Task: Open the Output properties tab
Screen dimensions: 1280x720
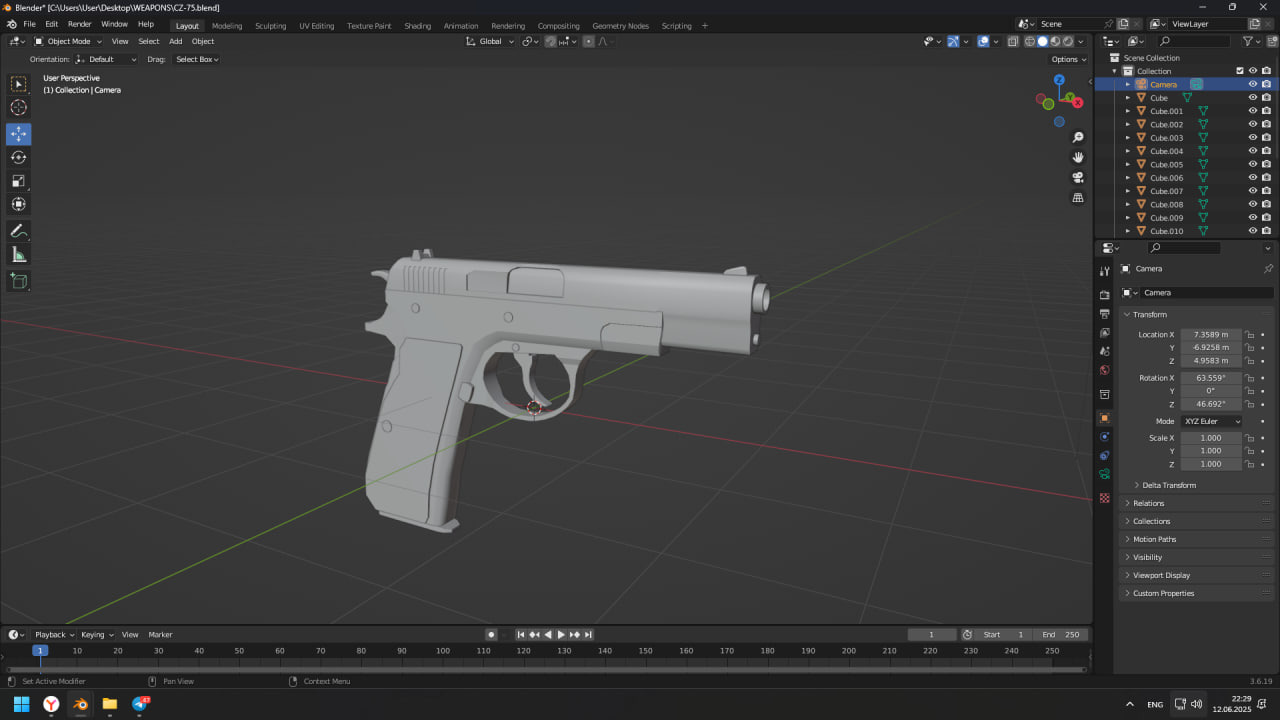Action: [x=1104, y=314]
